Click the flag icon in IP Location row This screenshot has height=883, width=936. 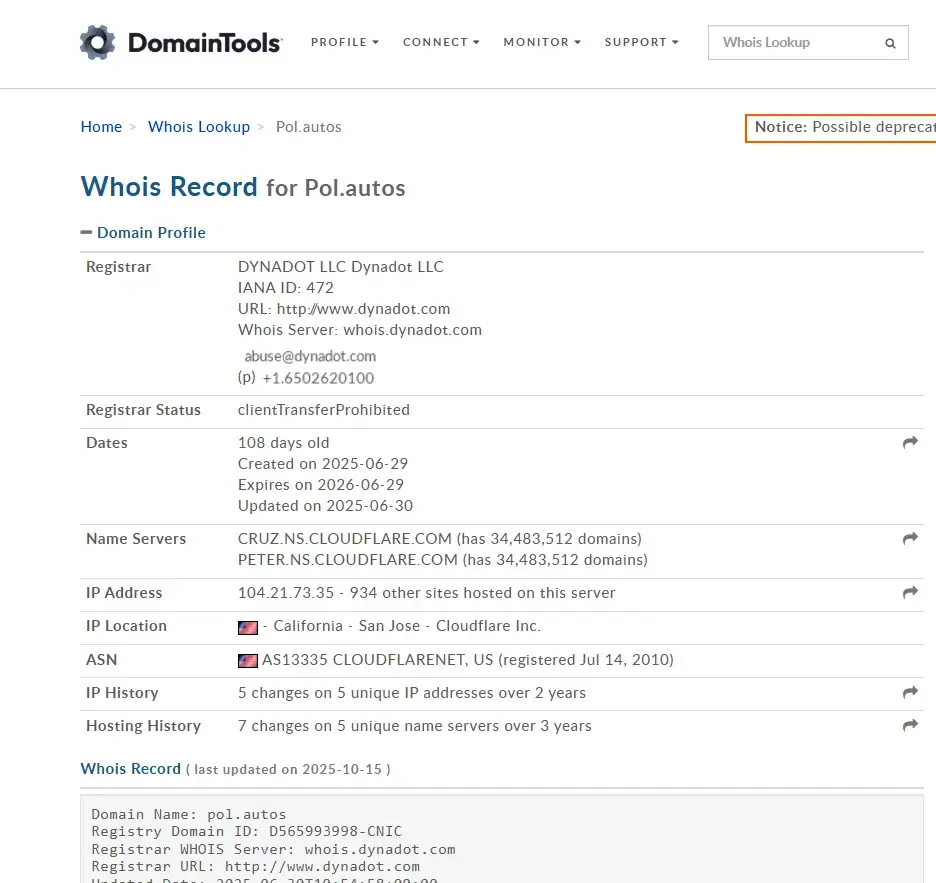click(x=248, y=627)
